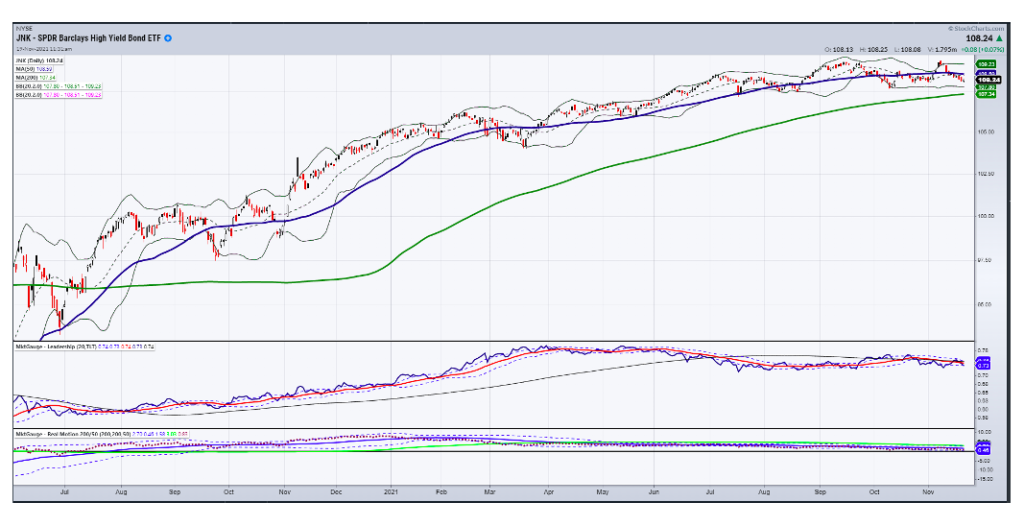Click the green up-arrow next to 108.24

tap(999, 39)
